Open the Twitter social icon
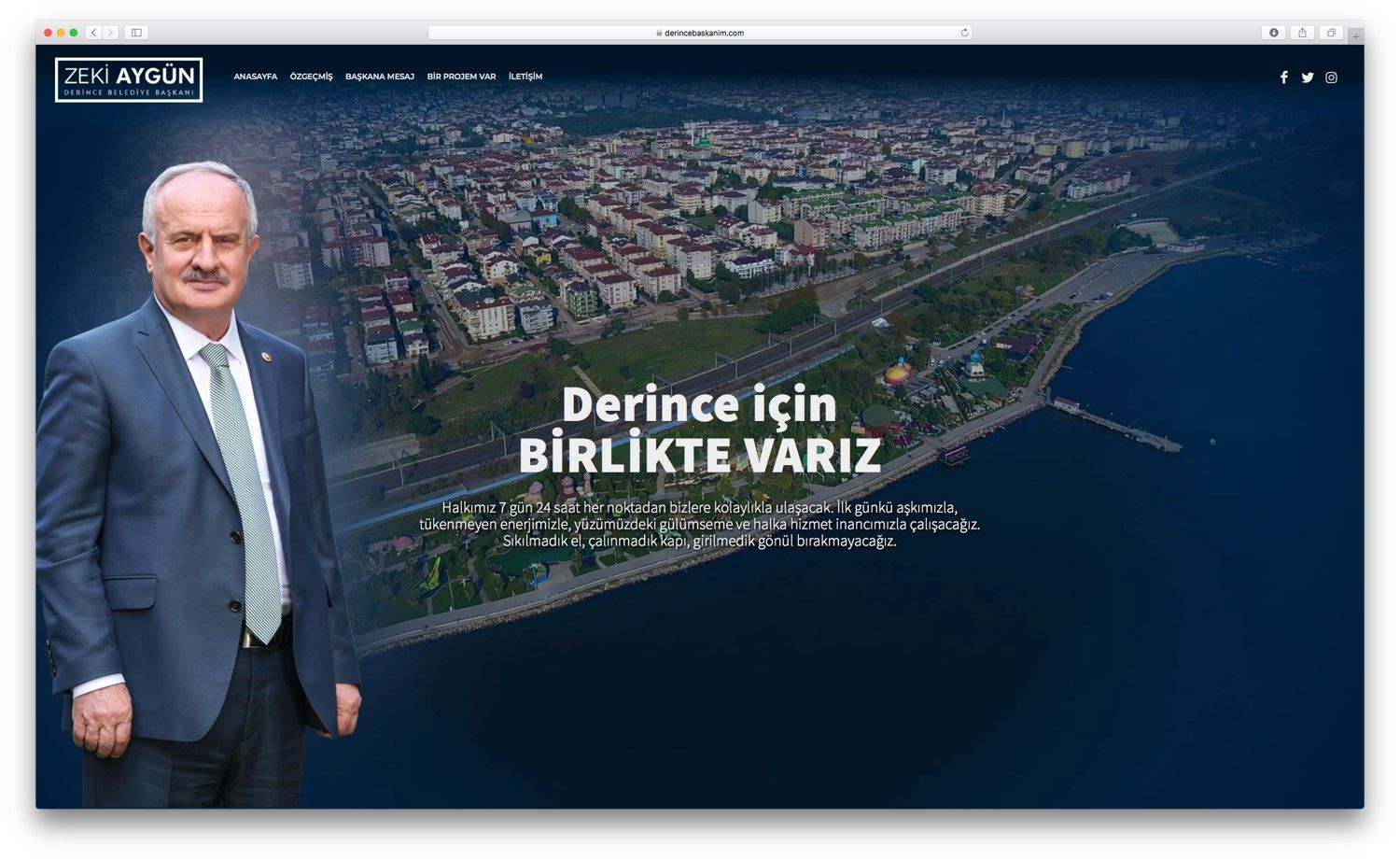The height and width of the screenshot is (860, 1400). (x=1307, y=78)
